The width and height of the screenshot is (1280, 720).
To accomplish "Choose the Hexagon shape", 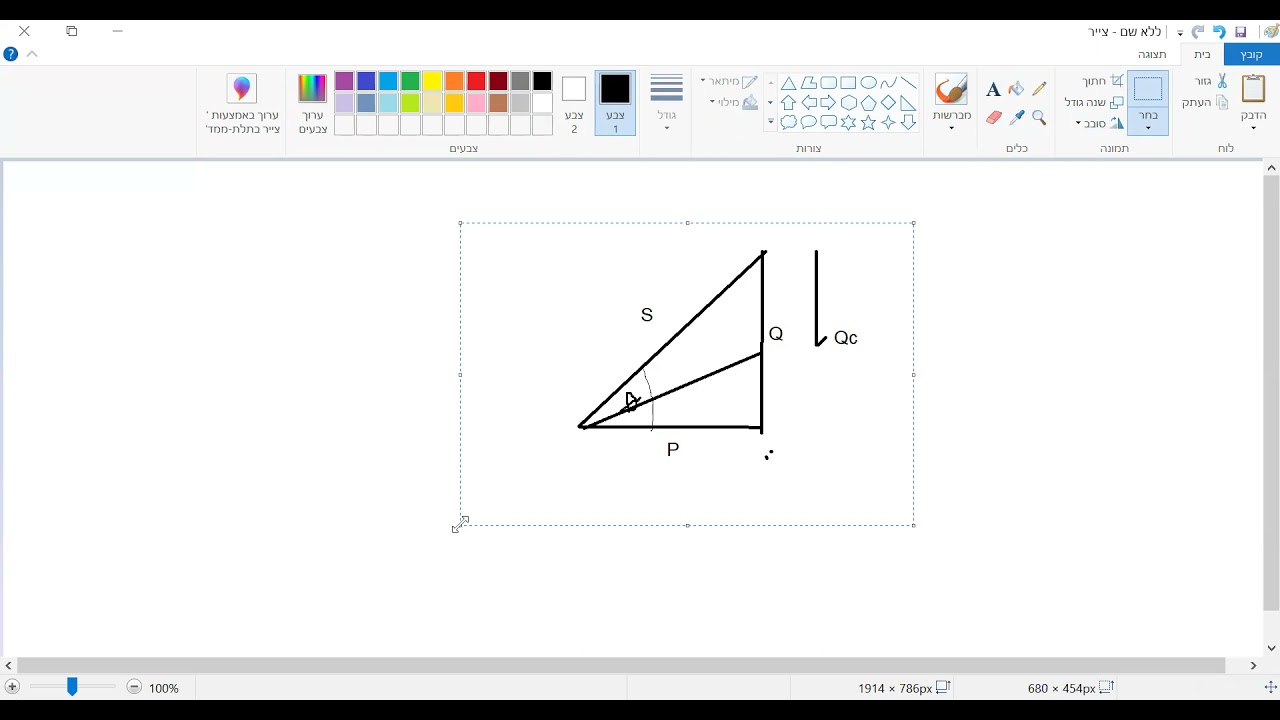I will [x=848, y=103].
